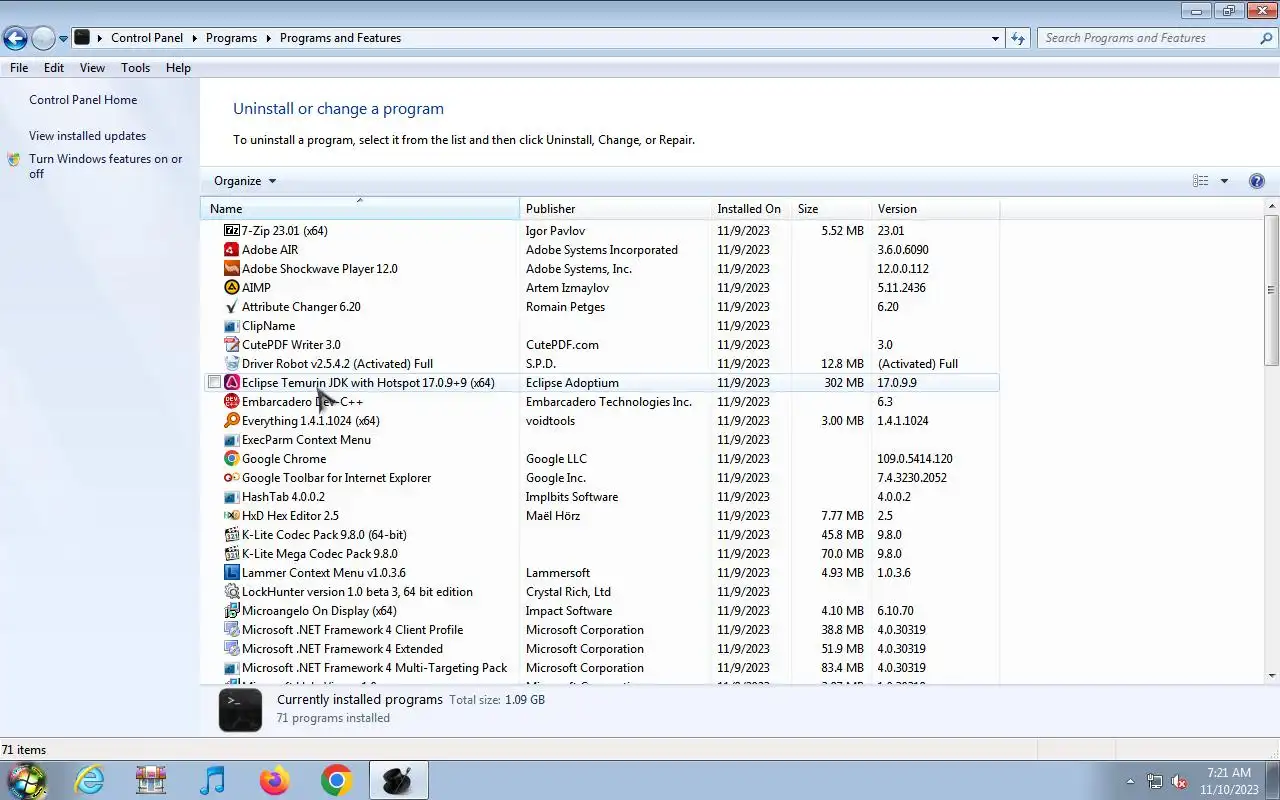Click the Driver Robot program icon
1280x800 pixels.
coord(232,364)
